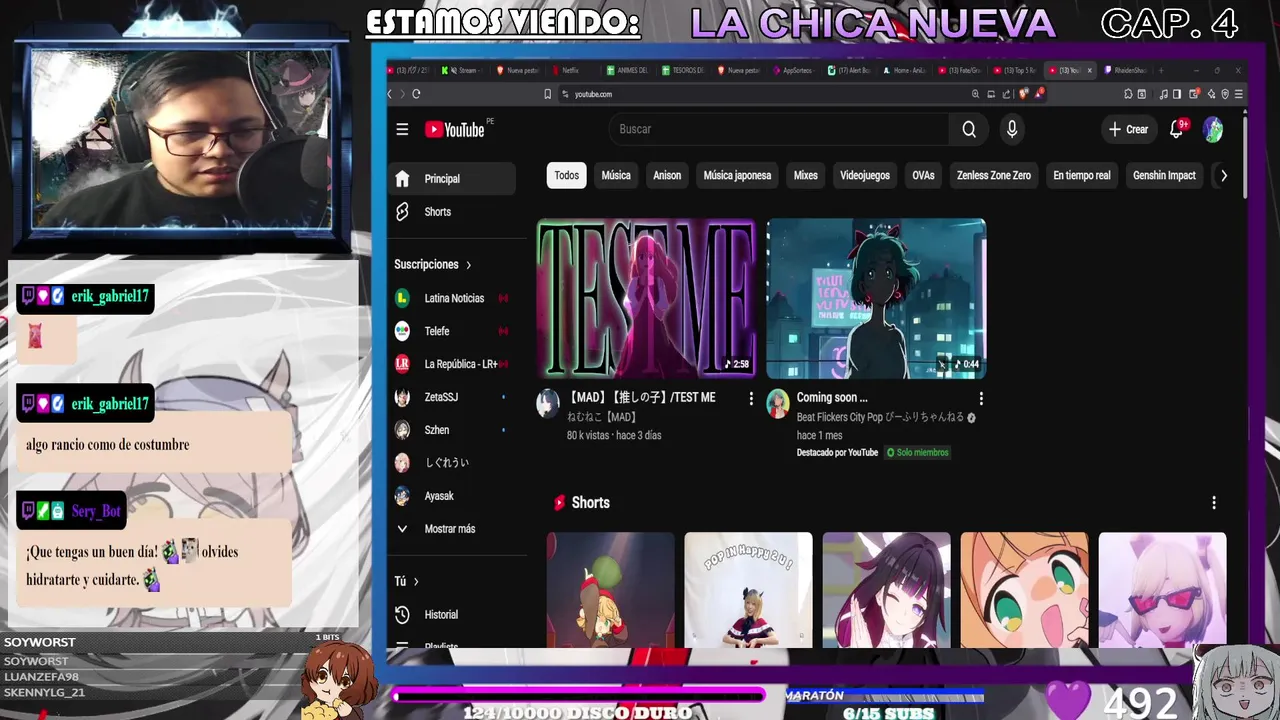Open options for Coming soon video

coord(981,399)
